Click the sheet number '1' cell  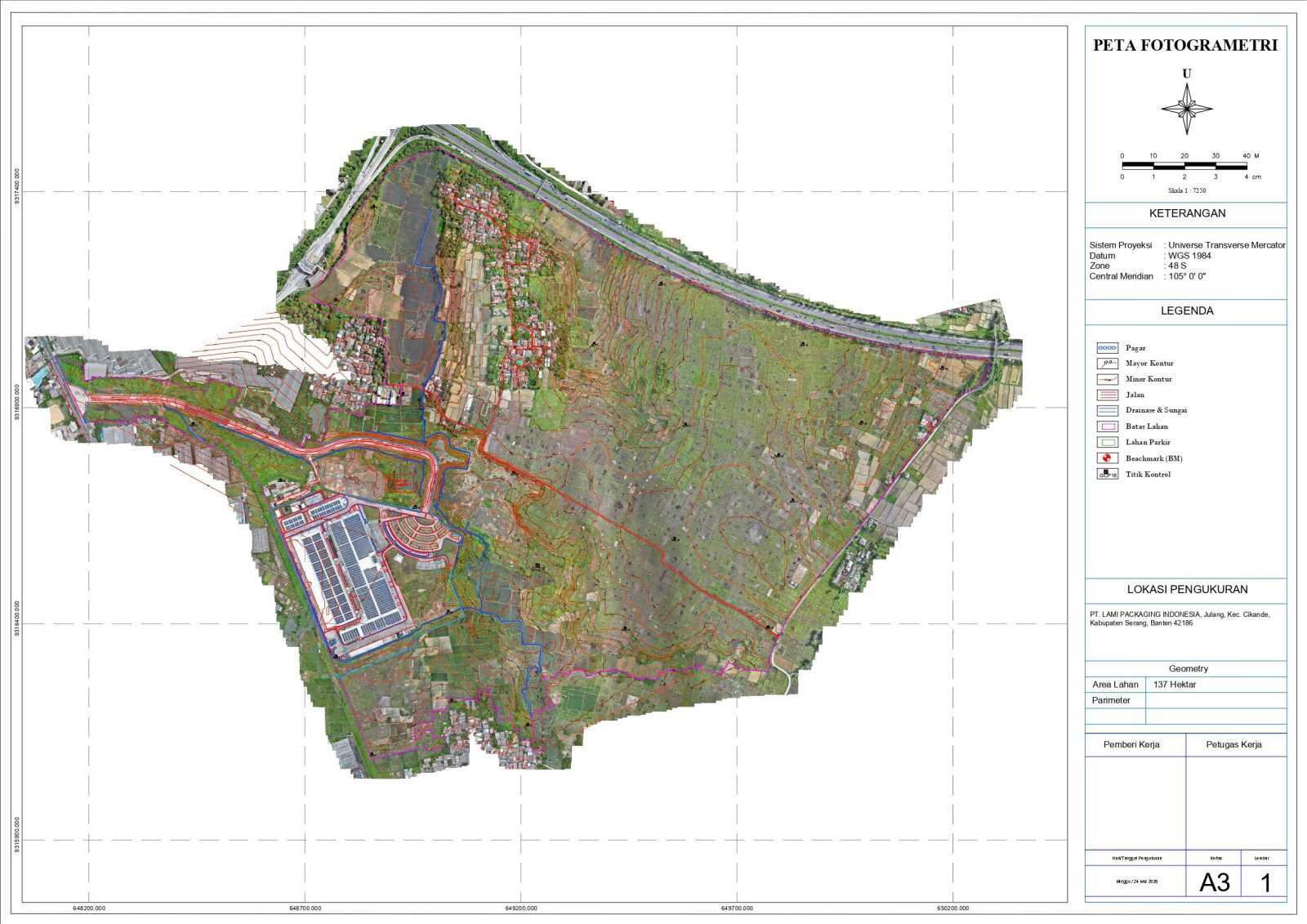pos(1265,882)
